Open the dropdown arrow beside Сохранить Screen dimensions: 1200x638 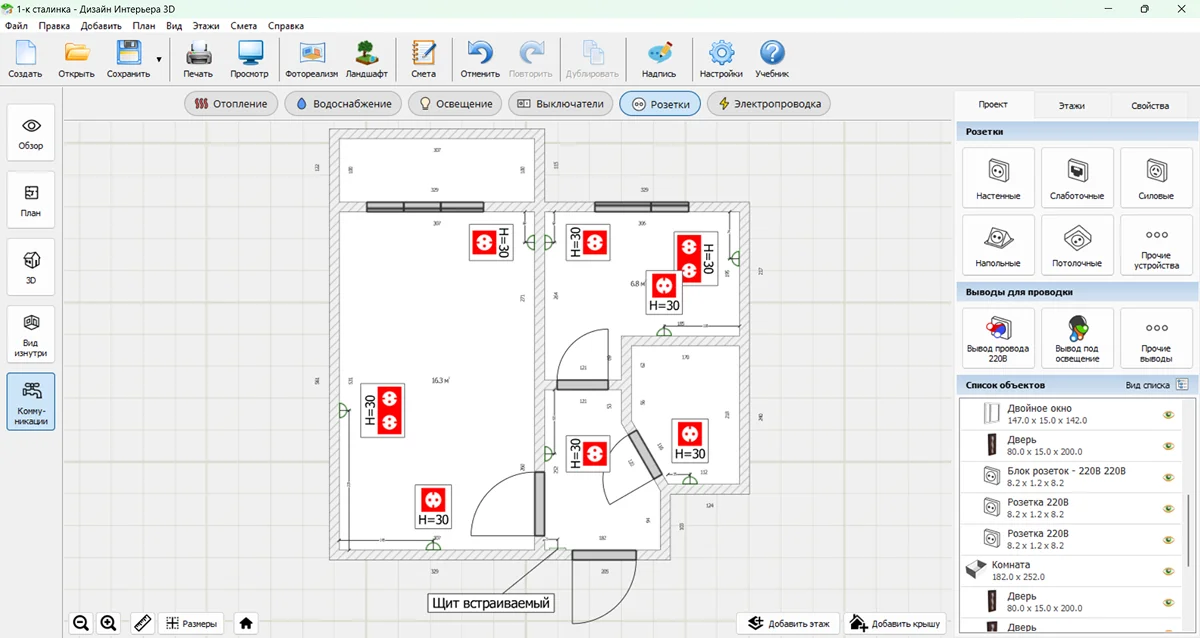pyautogui.click(x=158, y=59)
